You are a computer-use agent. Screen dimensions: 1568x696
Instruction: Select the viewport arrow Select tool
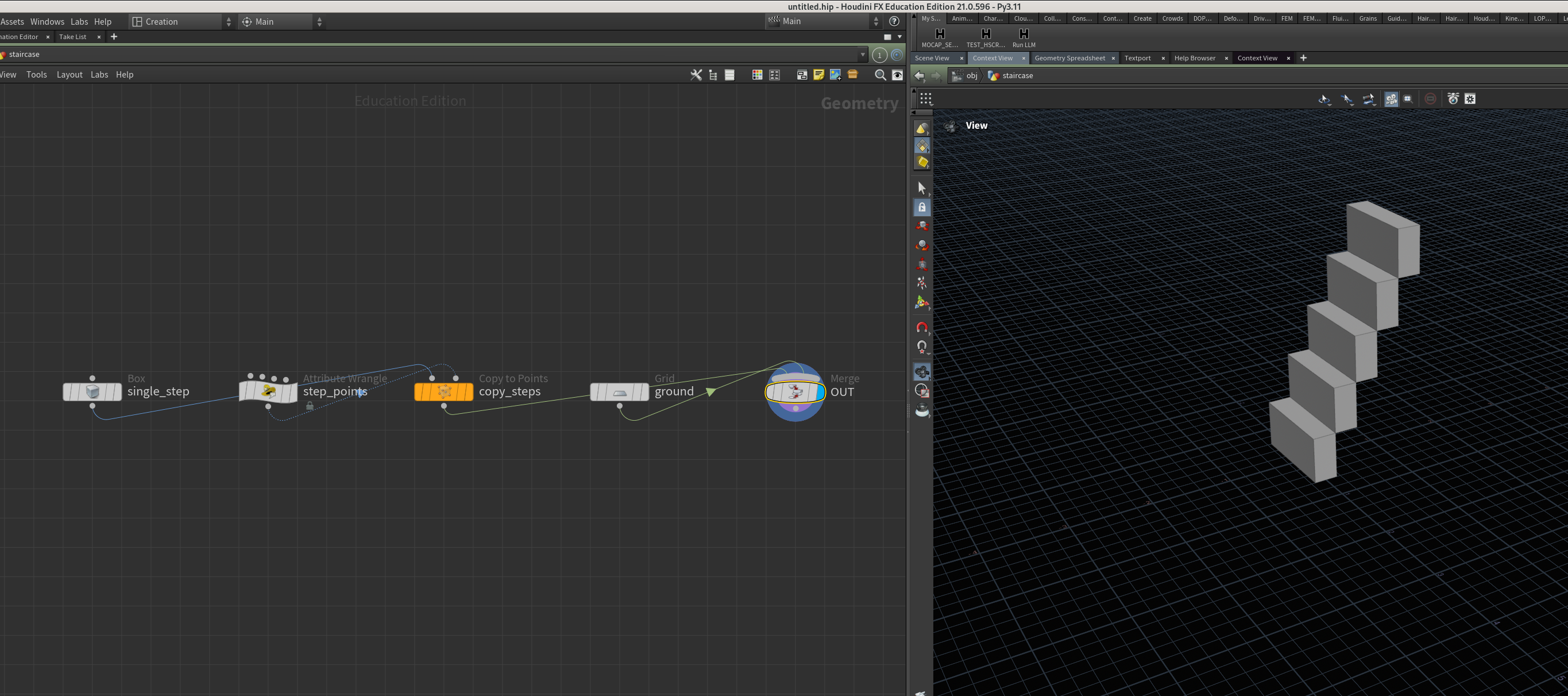click(922, 188)
